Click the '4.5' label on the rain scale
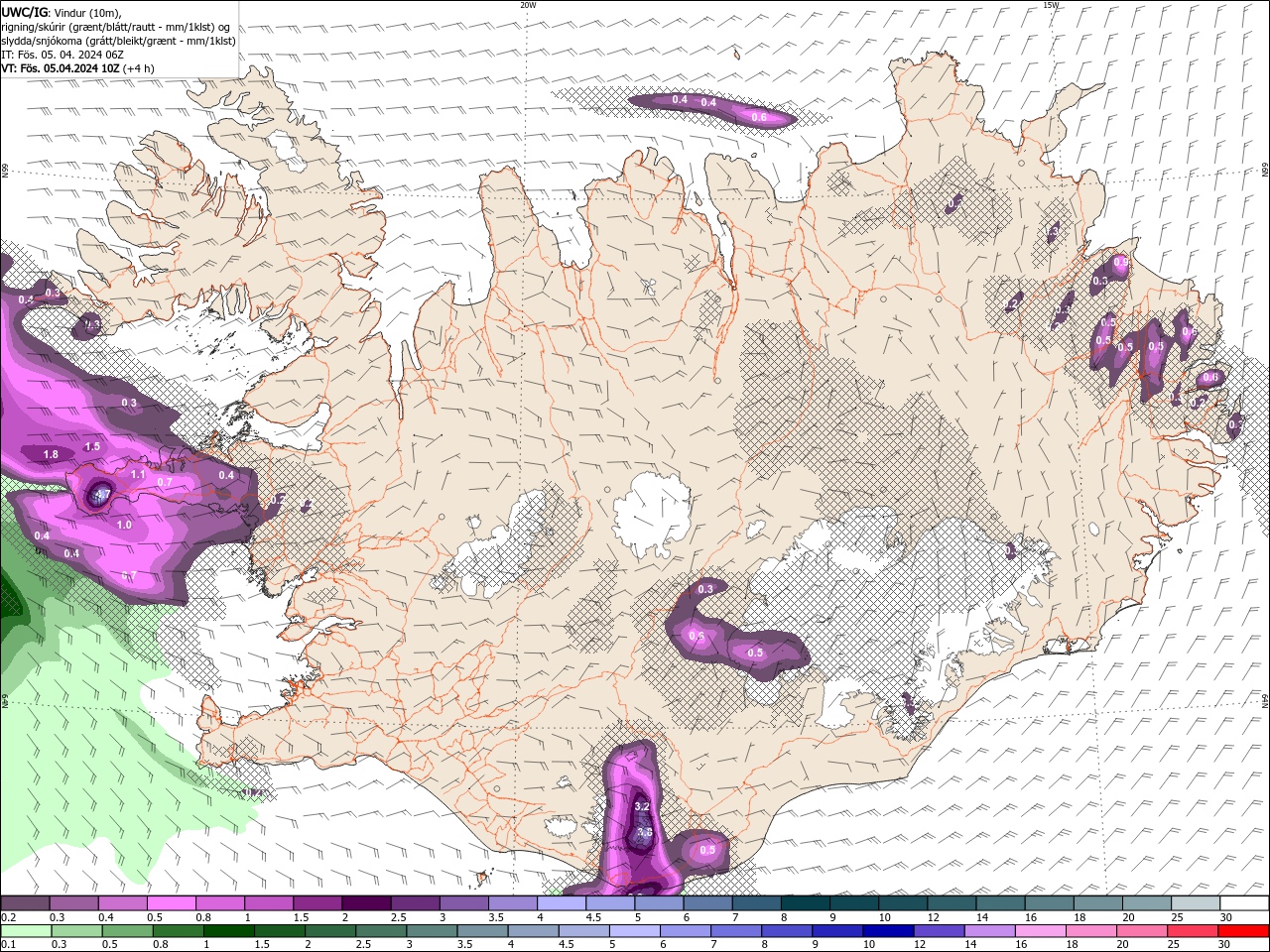The width and height of the screenshot is (1270, 952). [x=566, y=945]
